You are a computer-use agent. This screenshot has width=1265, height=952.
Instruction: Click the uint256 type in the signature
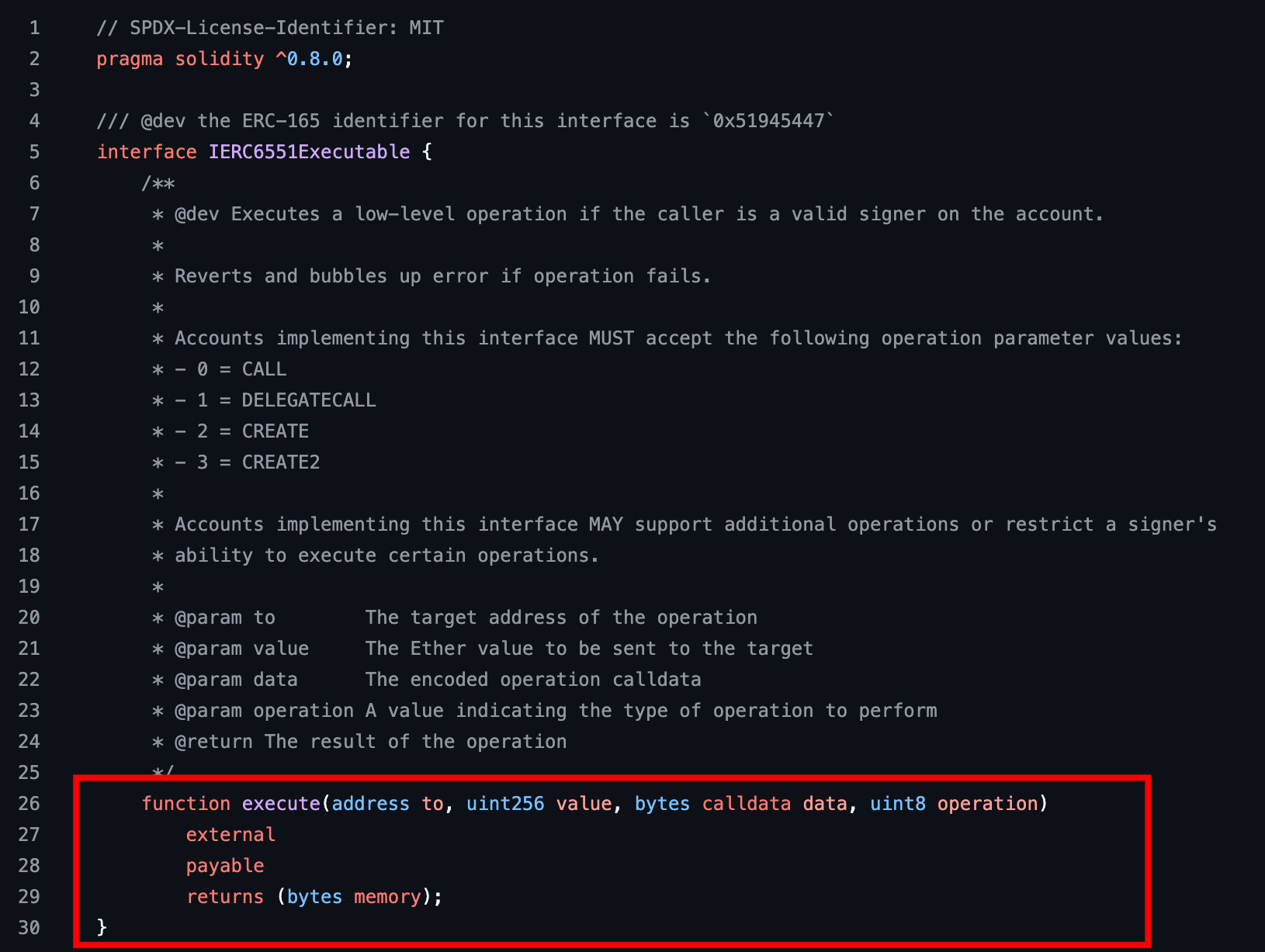coord(505,804)
